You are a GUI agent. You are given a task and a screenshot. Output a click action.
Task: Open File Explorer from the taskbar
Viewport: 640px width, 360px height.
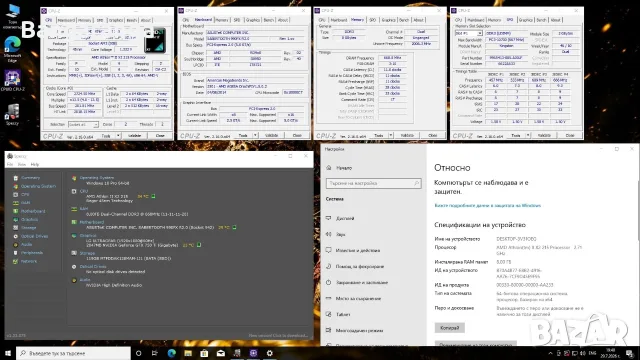pyautogui.click(x=188, y=353)
